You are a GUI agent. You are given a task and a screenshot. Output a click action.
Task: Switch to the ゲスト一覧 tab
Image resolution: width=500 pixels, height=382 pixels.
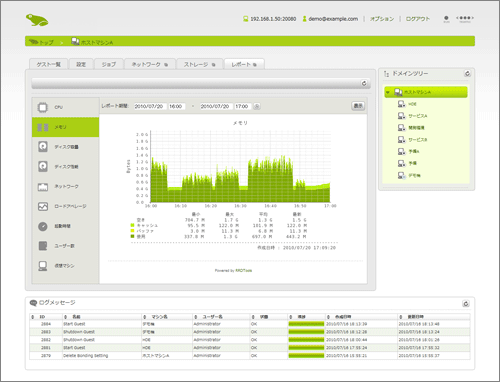tap(49, 64)
